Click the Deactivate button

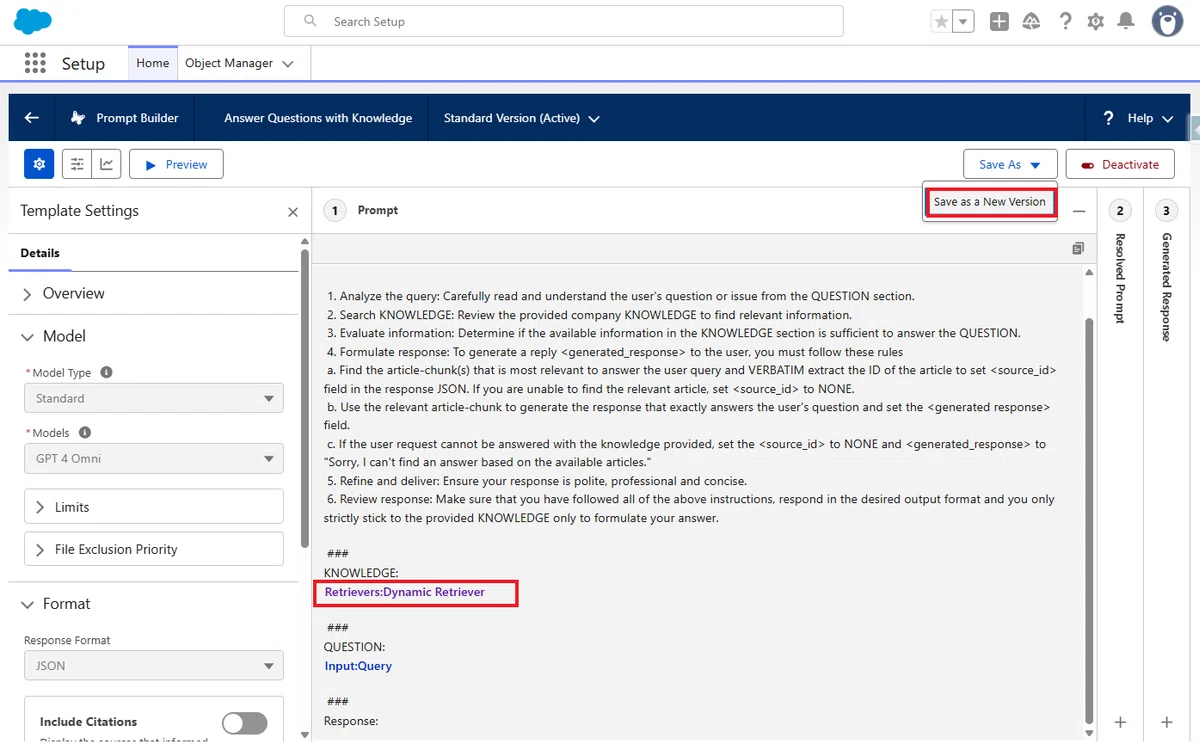(x=1120, y=164)
